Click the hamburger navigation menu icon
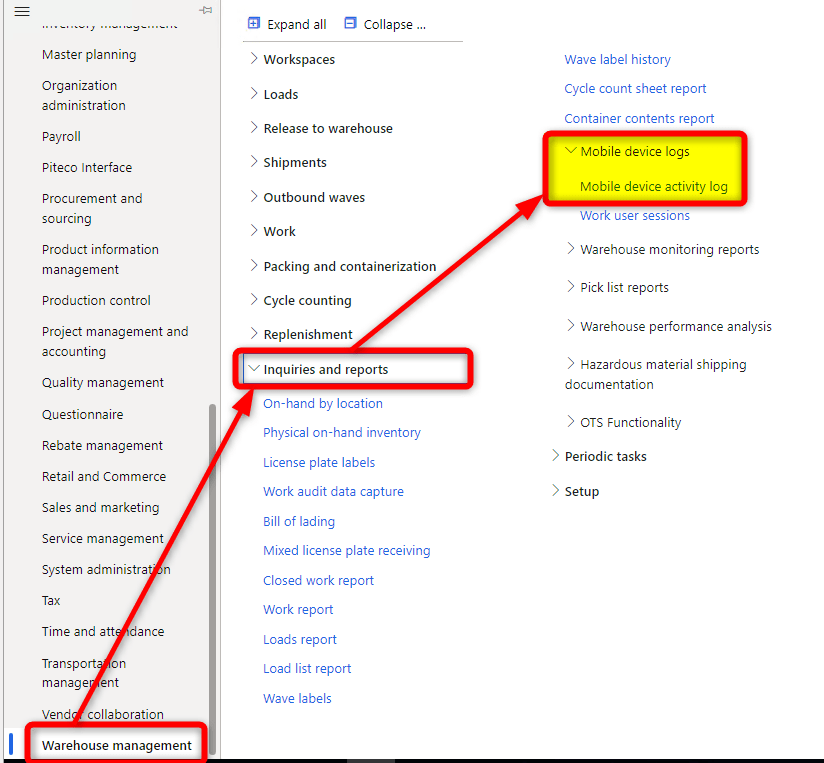 (21, 11)
